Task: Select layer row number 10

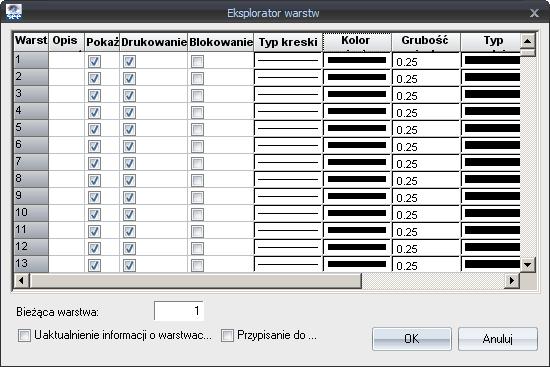Action: click(x=31, y=213)
